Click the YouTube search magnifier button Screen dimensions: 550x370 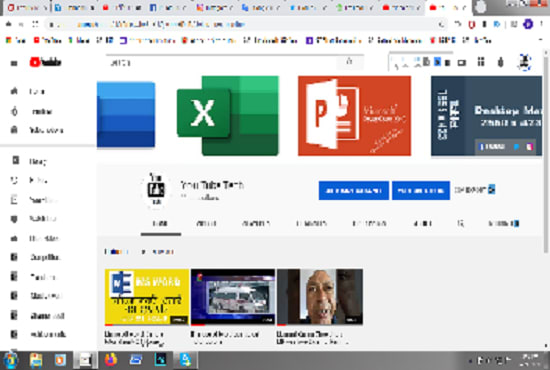click(349, 62)
